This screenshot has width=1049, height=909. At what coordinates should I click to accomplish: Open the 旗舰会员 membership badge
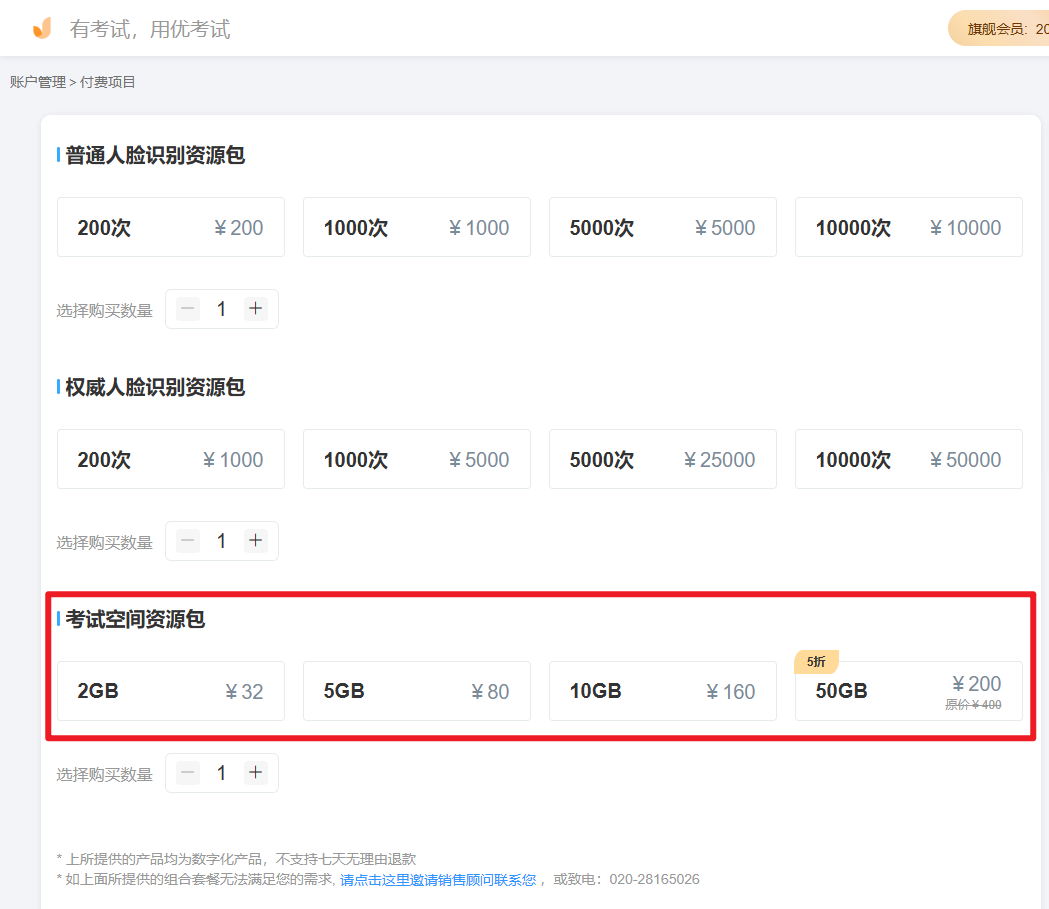(x=999, y=29)
